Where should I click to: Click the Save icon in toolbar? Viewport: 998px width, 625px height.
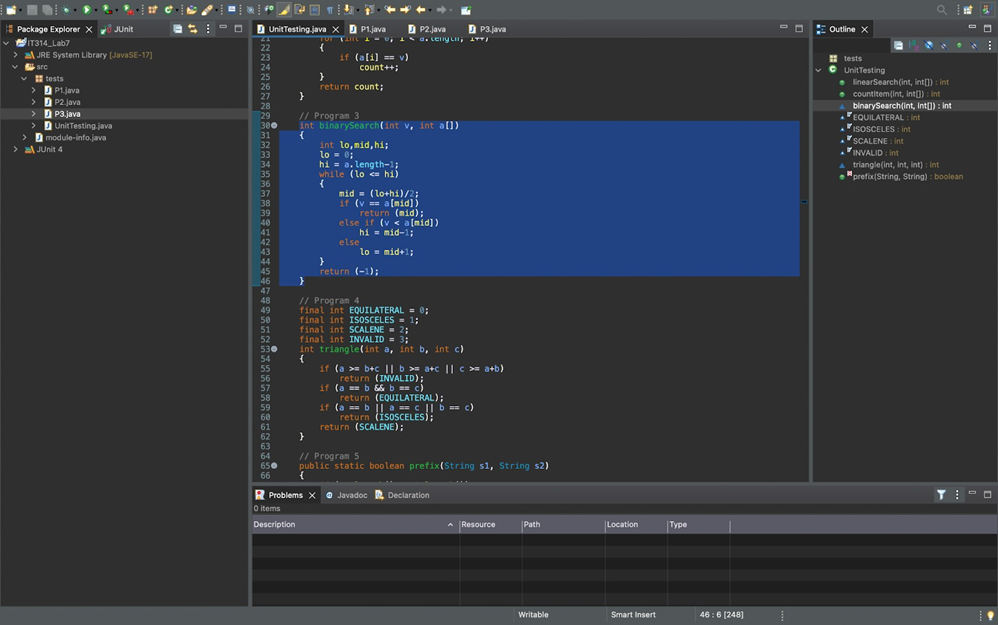32,10
